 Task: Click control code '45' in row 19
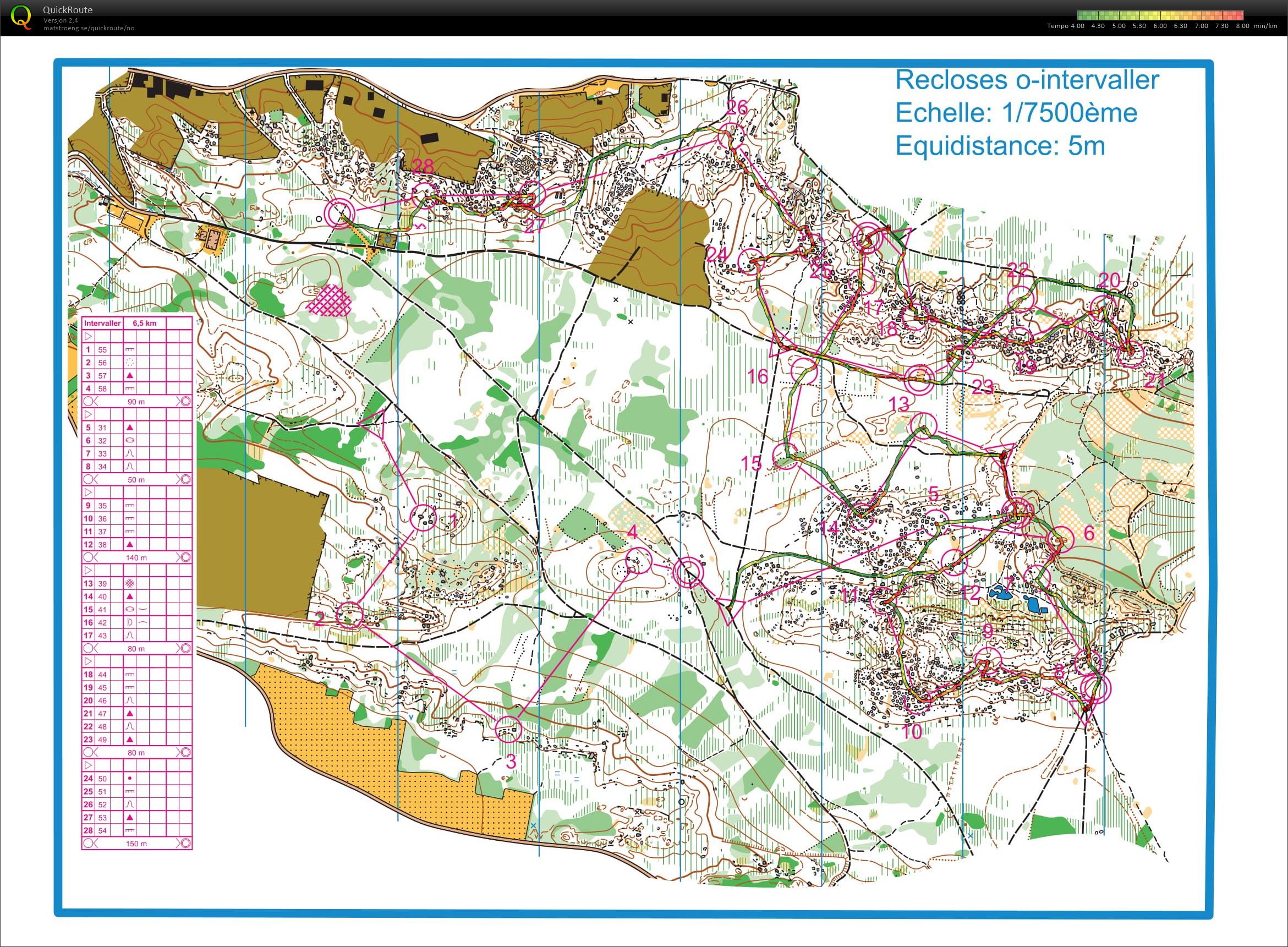pos(102,688)
